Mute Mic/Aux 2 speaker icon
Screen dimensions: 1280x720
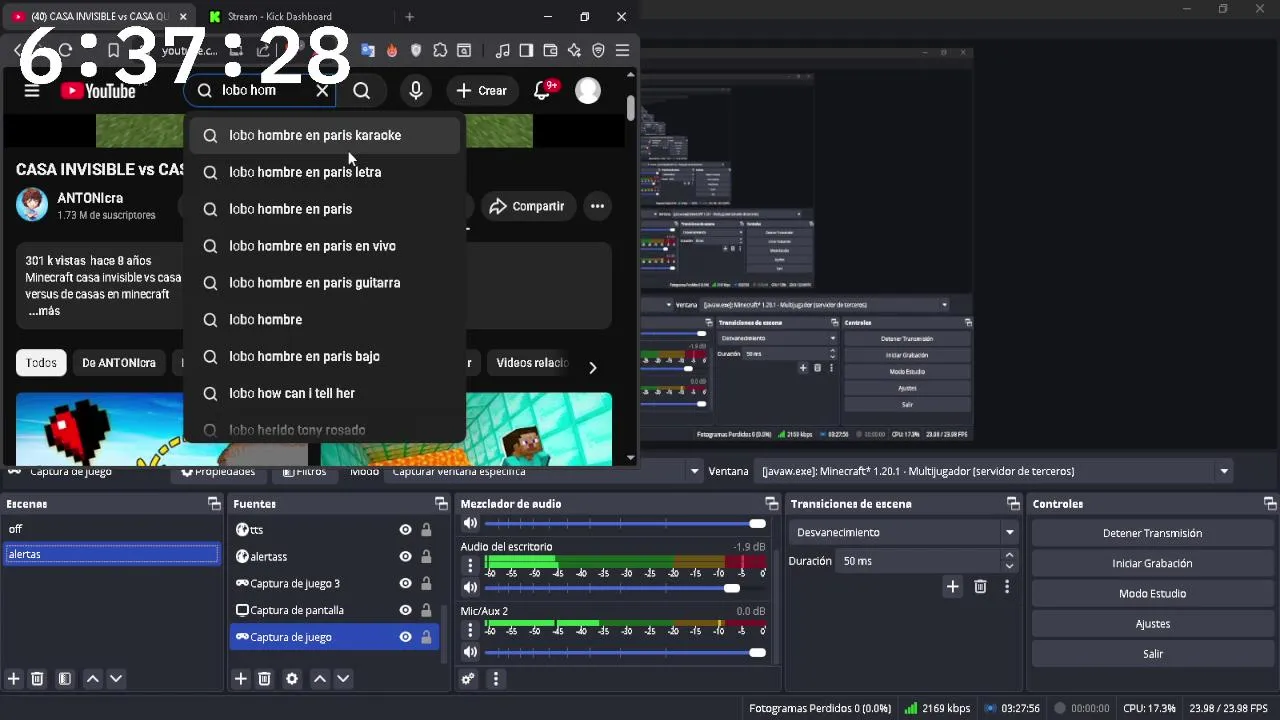click(470, 653)
